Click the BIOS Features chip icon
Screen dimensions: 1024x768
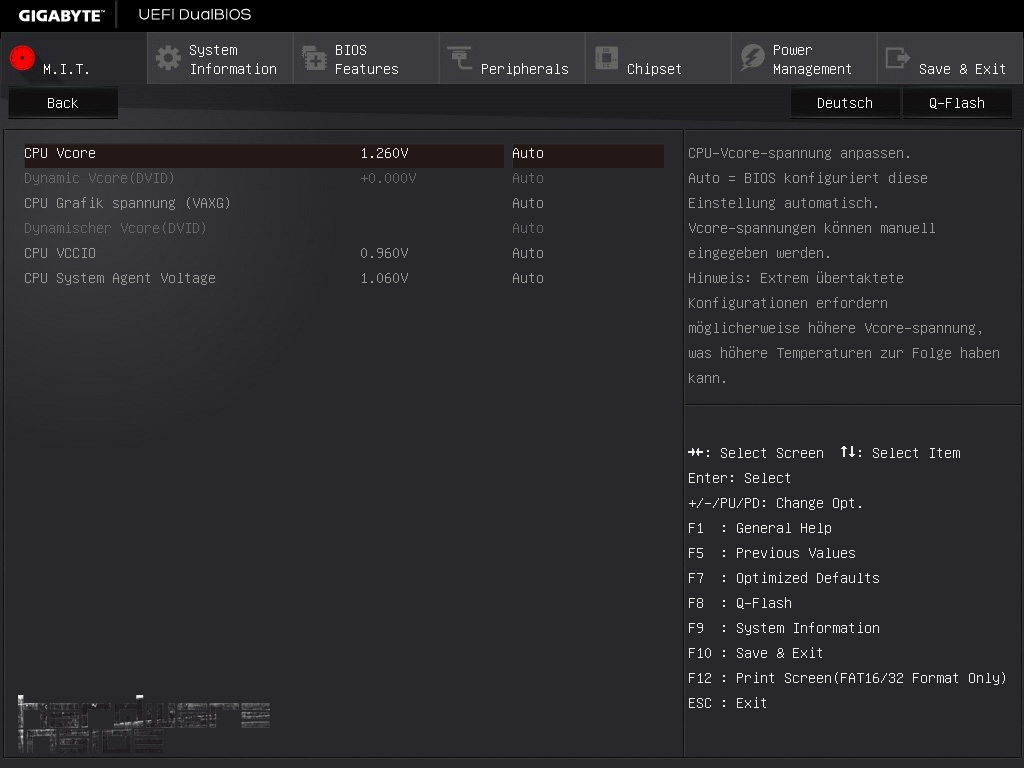pyautogui.click(x=314, y=58)
